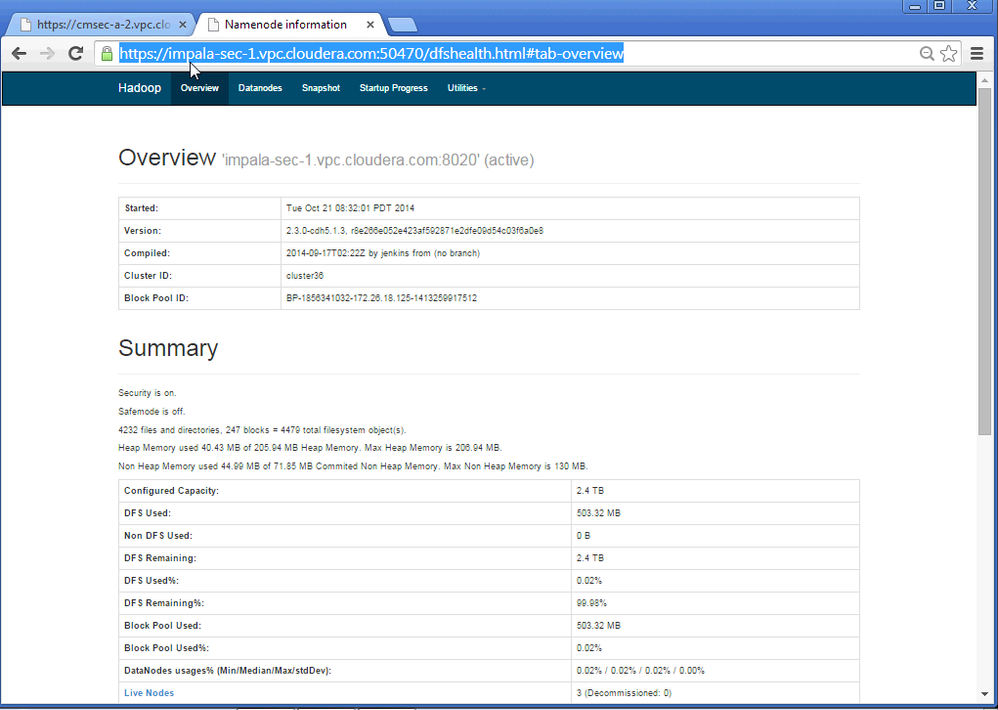The height and width of the screenshot is (710, 998).
Task: Click the Cluster ID value 'cluster36'
Action: click(x=305, y=275)
